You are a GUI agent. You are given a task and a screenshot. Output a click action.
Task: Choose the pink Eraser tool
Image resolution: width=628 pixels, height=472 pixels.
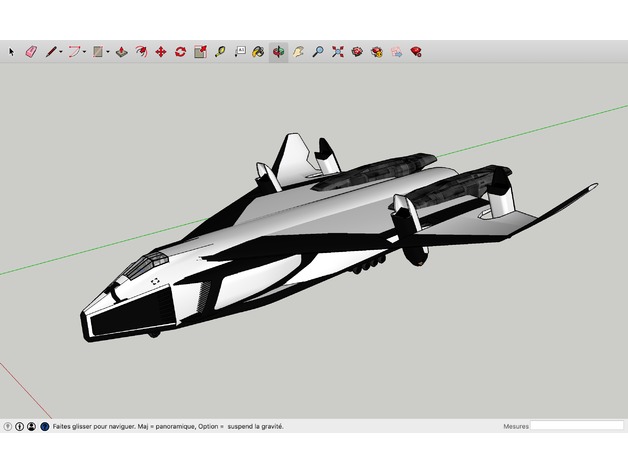coord(31,52)
